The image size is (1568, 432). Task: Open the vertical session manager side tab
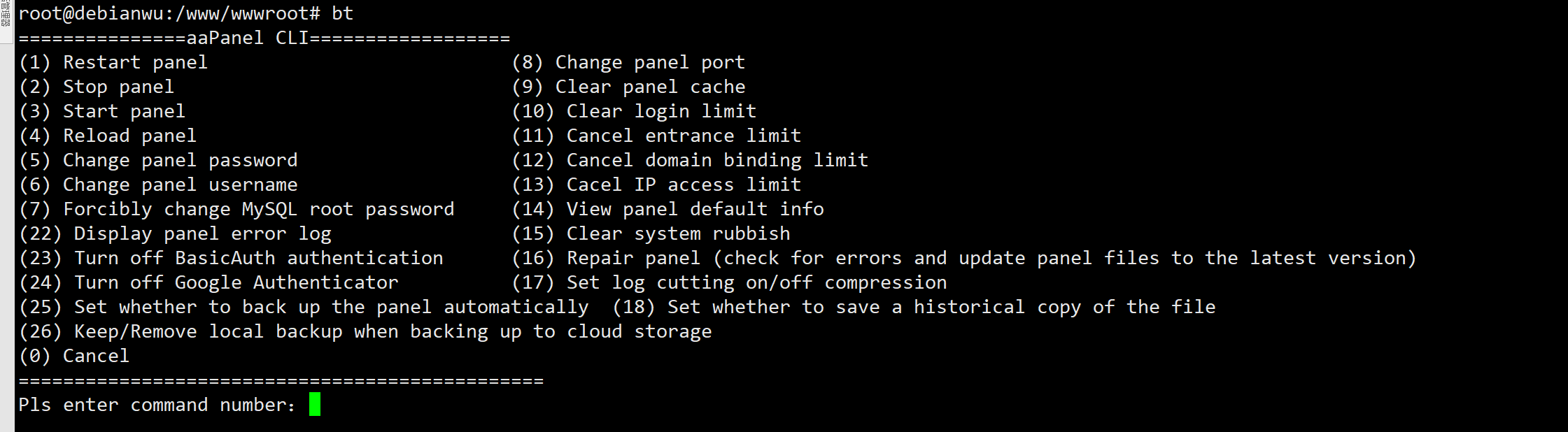pyautogui.click(x=6, y=15)
